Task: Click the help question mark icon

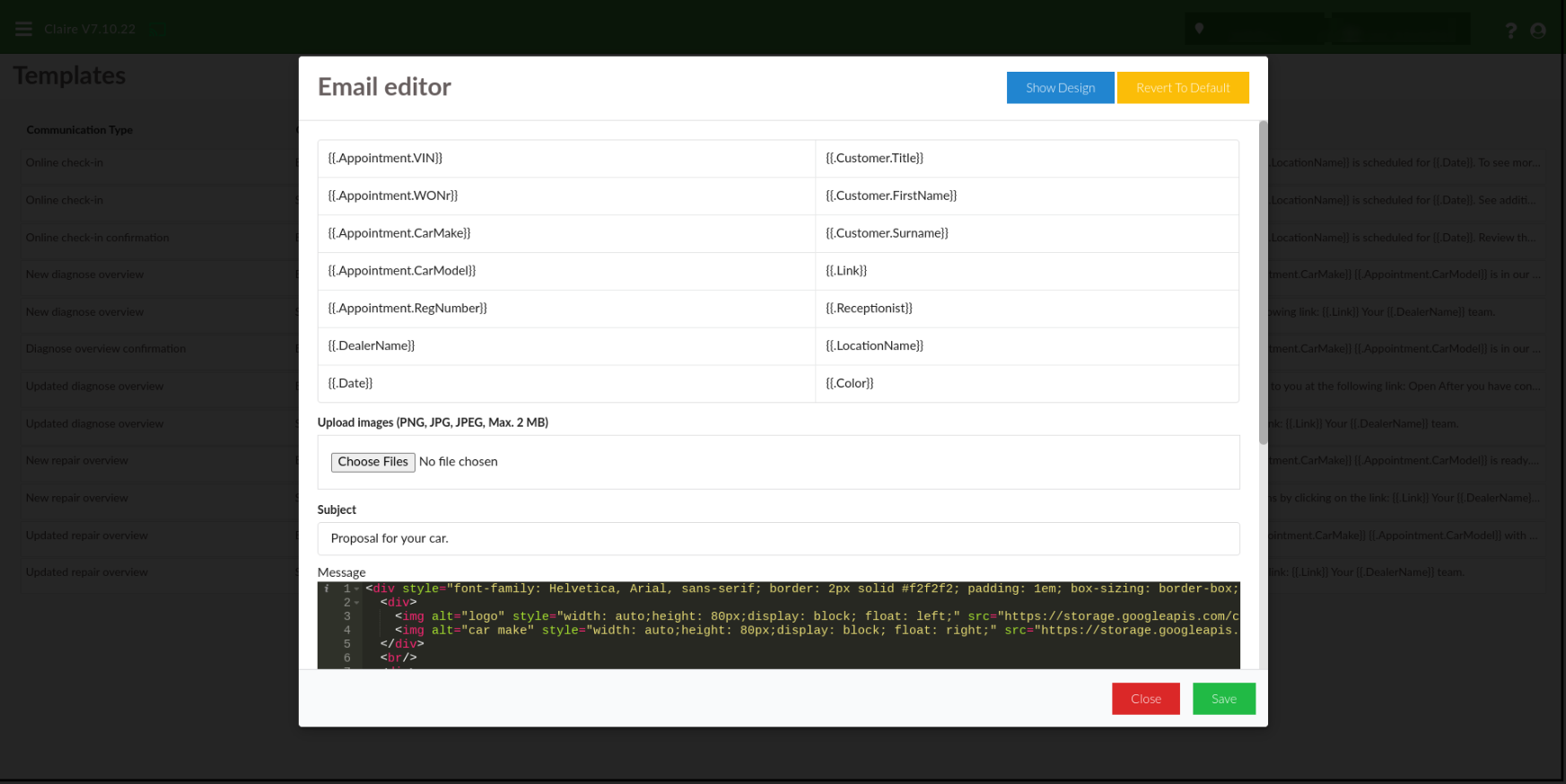Action: [1510, 30]
